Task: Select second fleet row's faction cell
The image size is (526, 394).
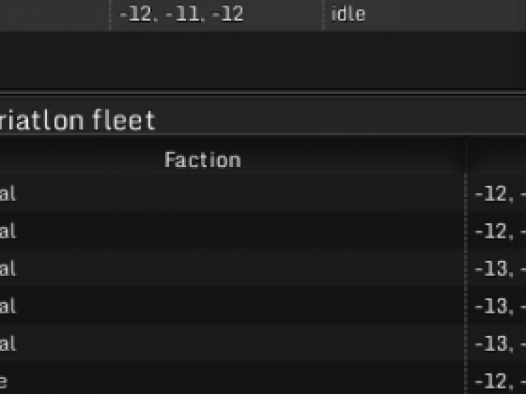Action: tap(232, 230)
